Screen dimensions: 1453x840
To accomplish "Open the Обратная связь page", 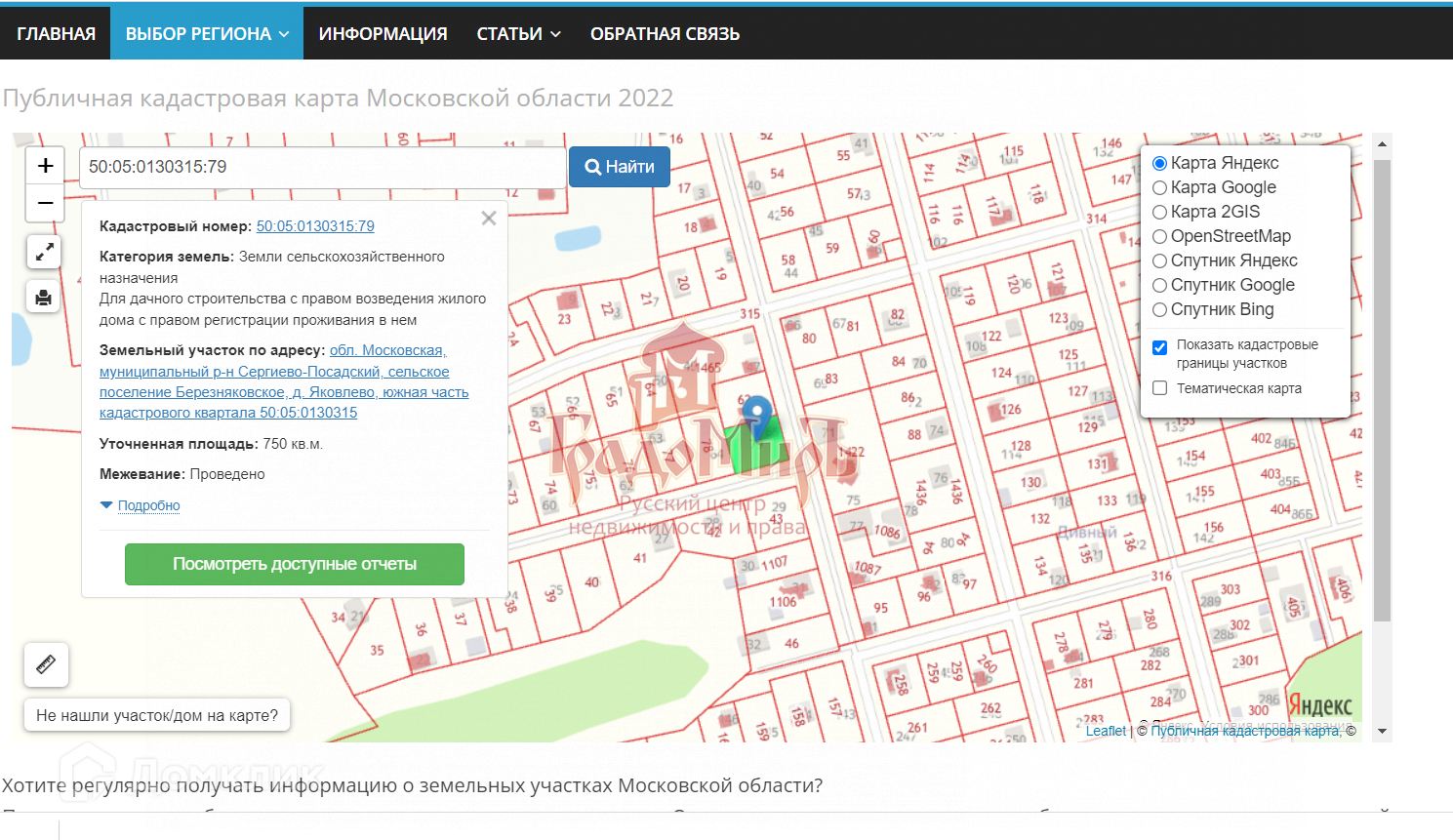I will pos(665,34).
